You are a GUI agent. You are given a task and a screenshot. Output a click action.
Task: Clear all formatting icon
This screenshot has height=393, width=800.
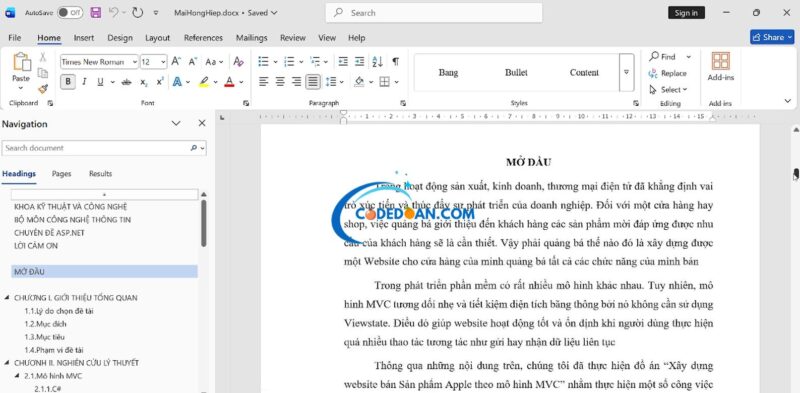pyautogui.click(x=238, y=62)
